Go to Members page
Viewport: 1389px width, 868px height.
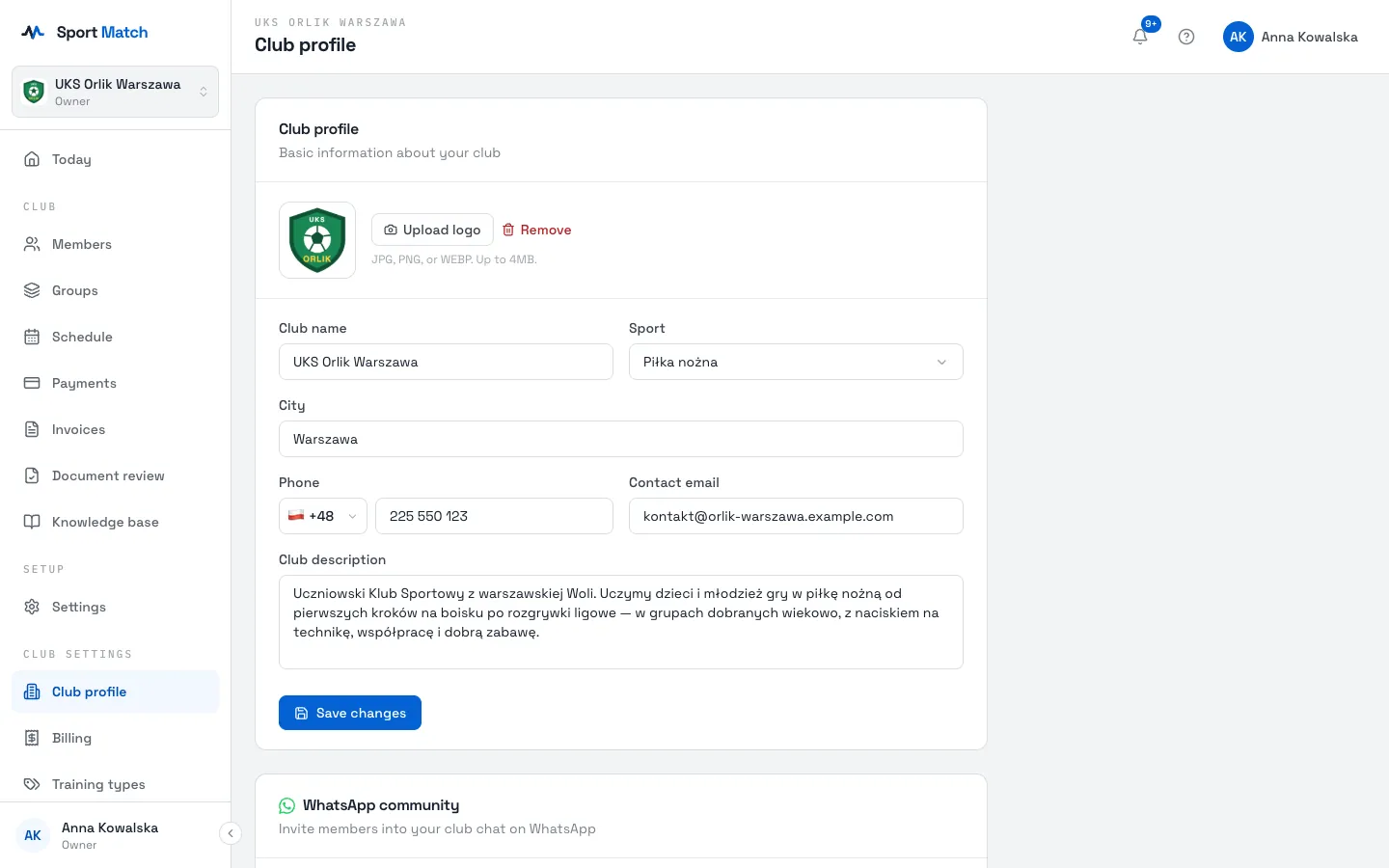coord(116,244)
